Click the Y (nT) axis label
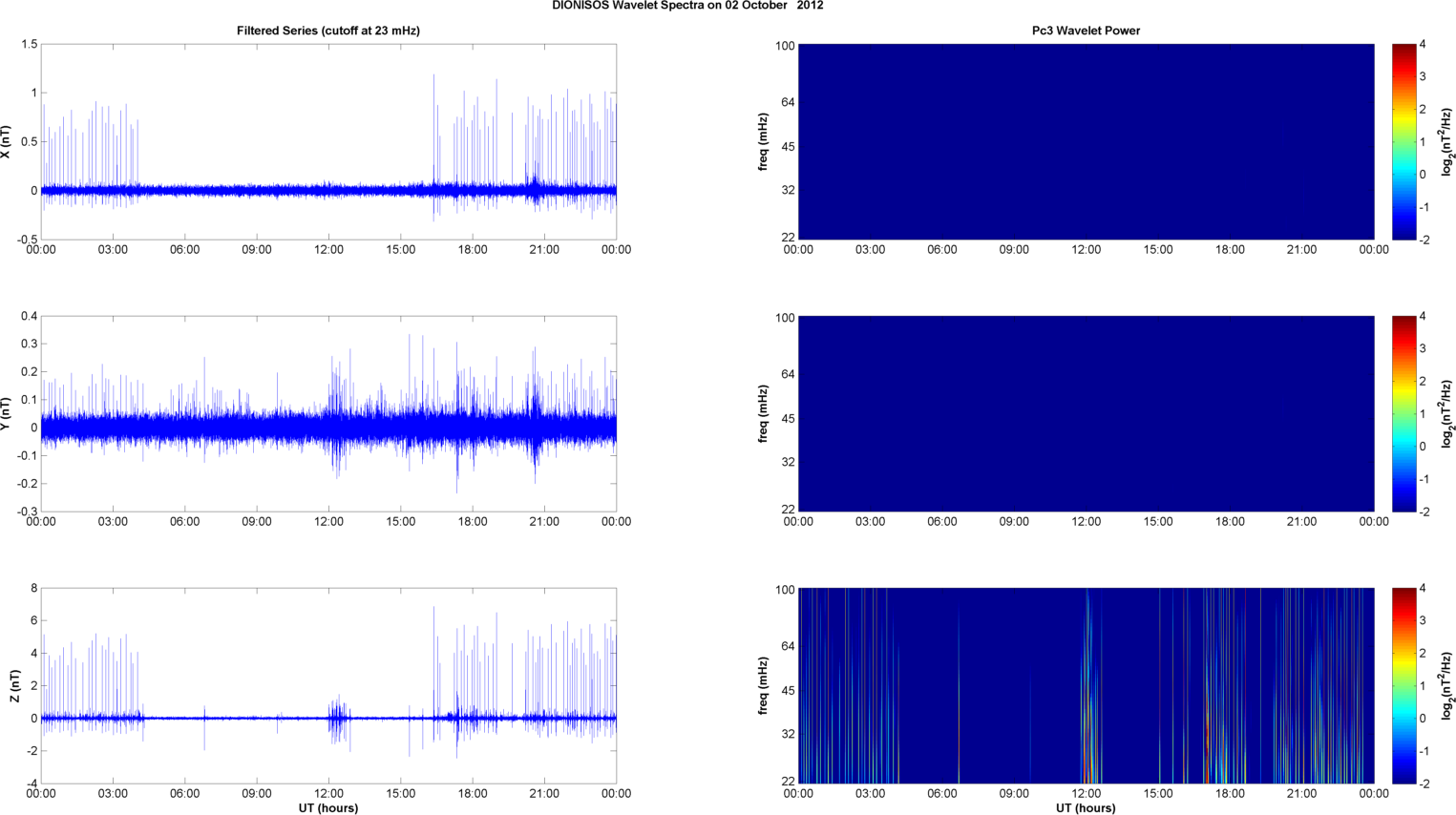Viewport: 1456px width, 815px height. tap(7, 413)
